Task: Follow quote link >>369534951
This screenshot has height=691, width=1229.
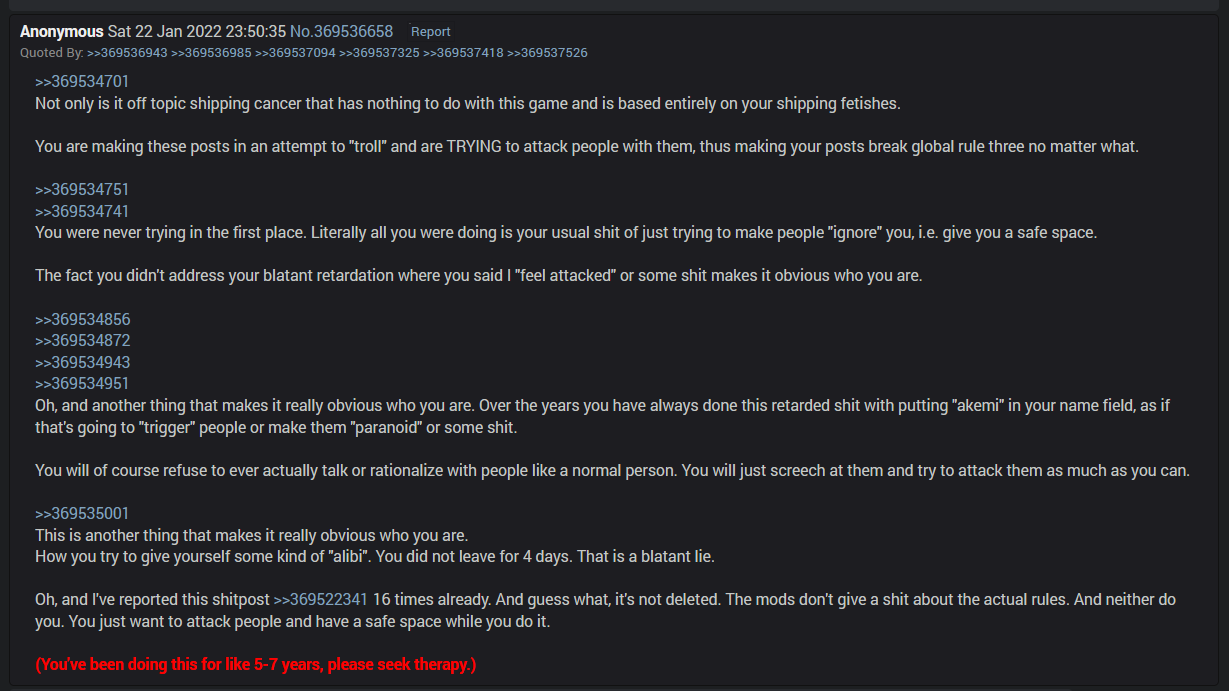Action: [82, 384]
